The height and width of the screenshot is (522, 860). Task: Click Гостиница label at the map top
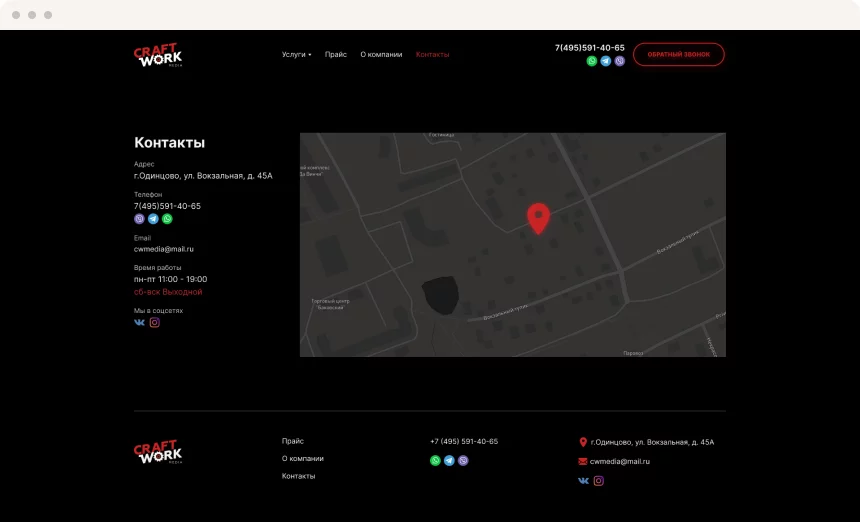(x=441, y=135)
